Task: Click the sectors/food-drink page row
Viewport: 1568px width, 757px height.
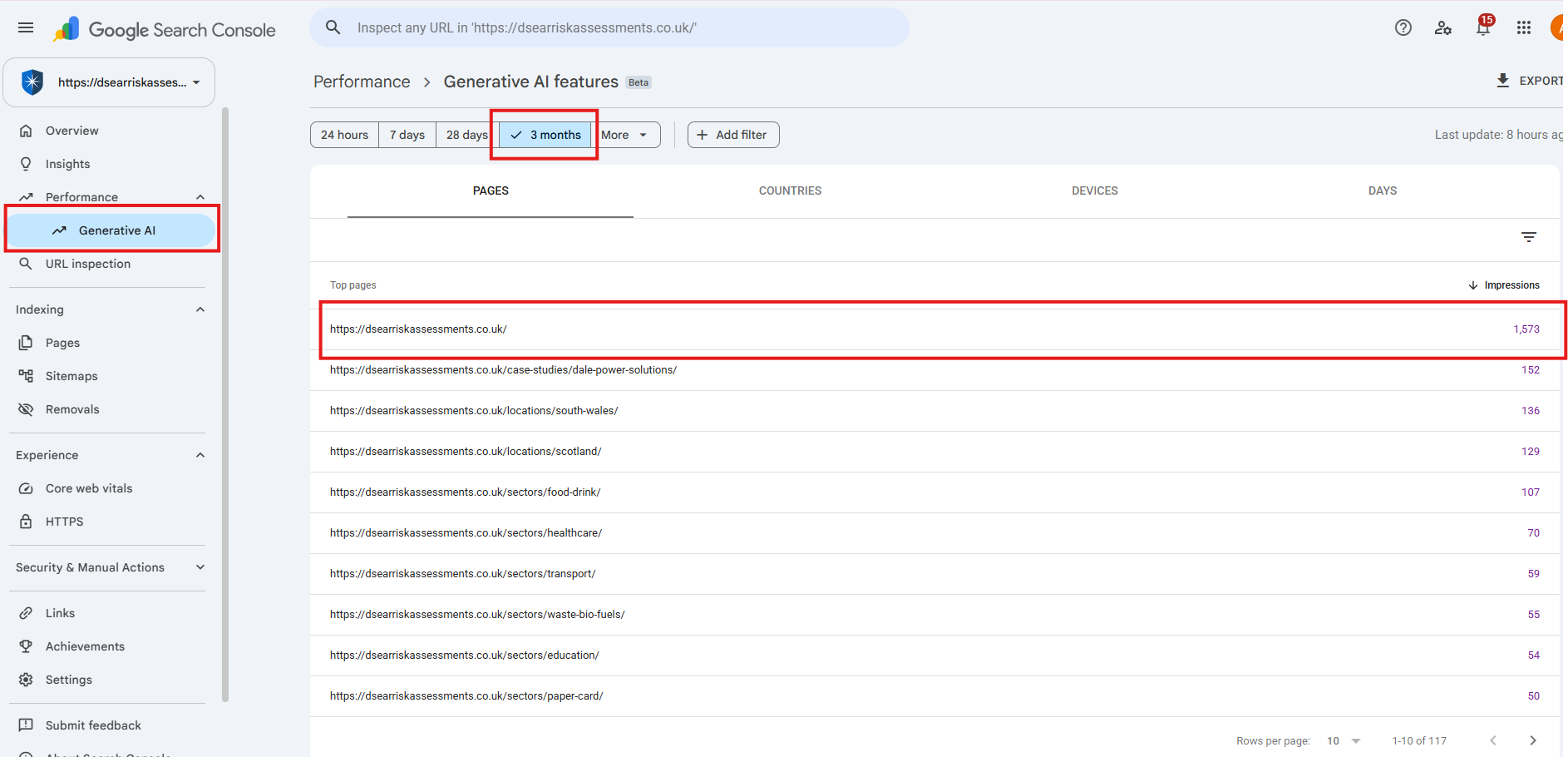Action: point(934,492)
